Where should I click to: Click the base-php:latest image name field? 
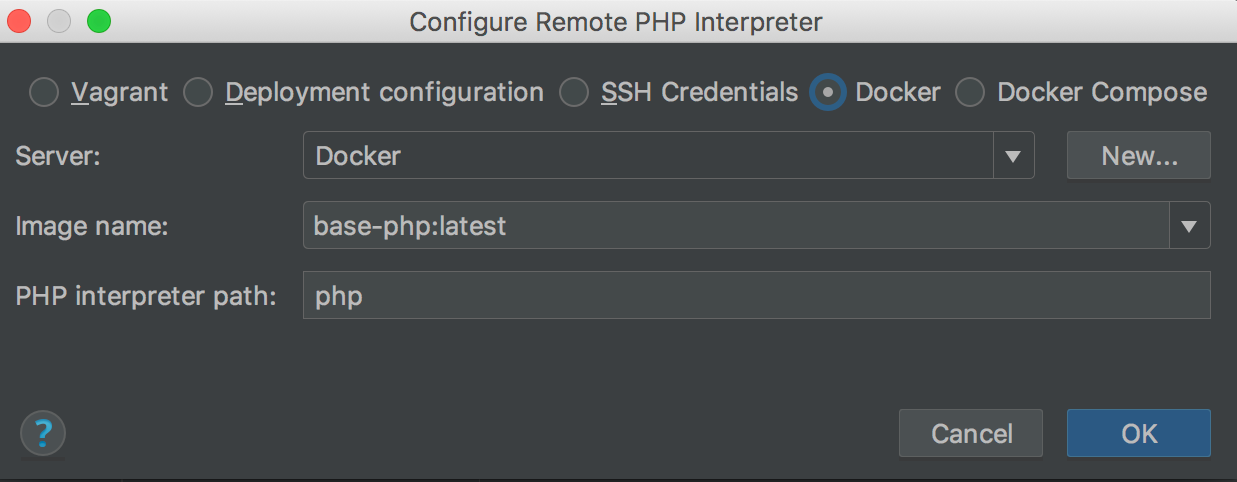coord(735,226)
